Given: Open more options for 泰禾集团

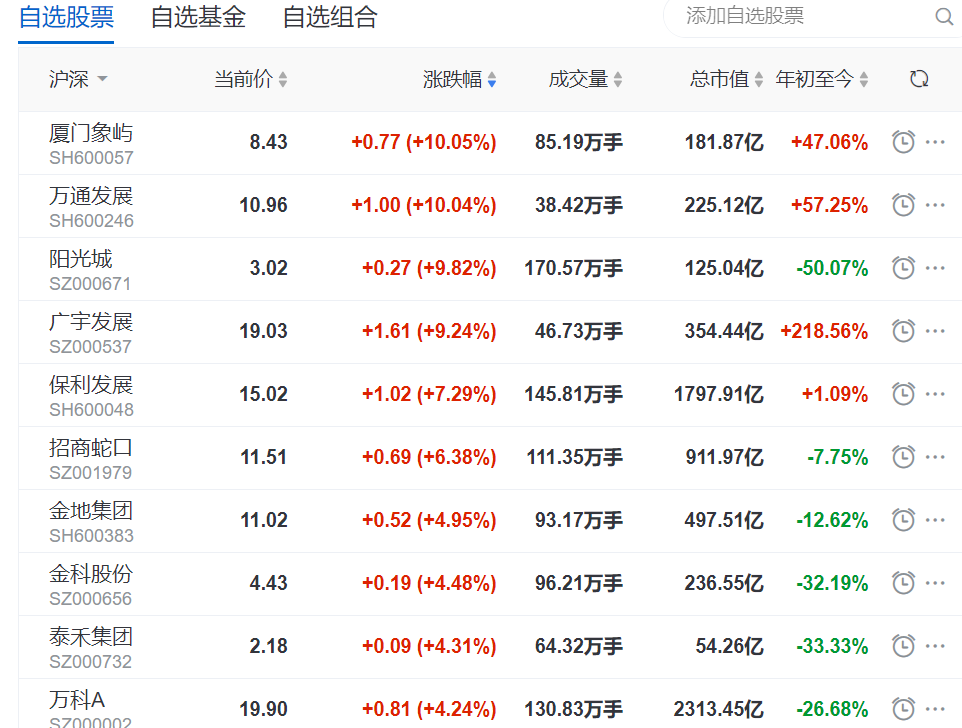Looking at the screenshot, I should [935, 646].
